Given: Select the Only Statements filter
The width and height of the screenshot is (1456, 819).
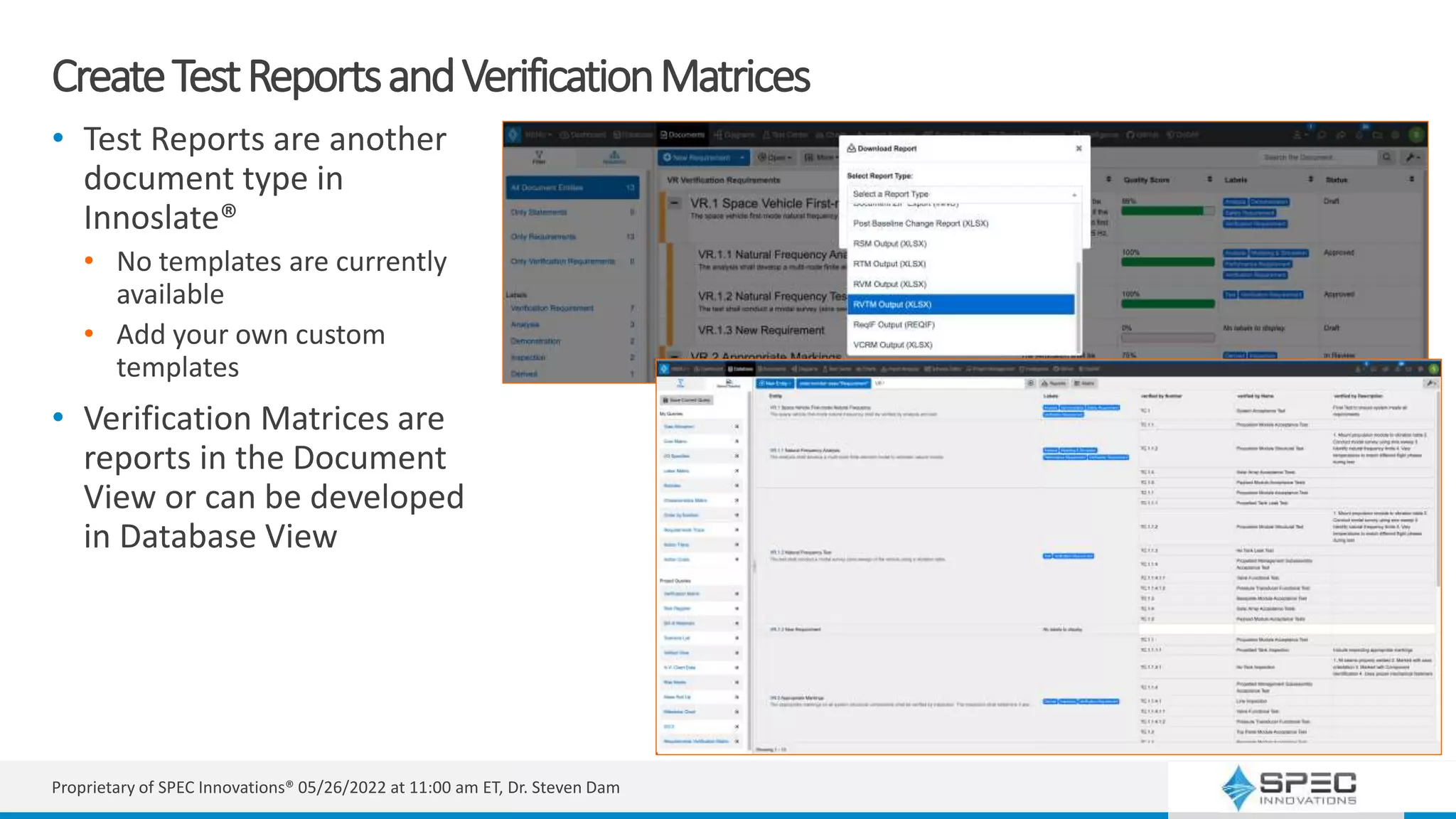Looking at the screenshot, I should [573, 212].
